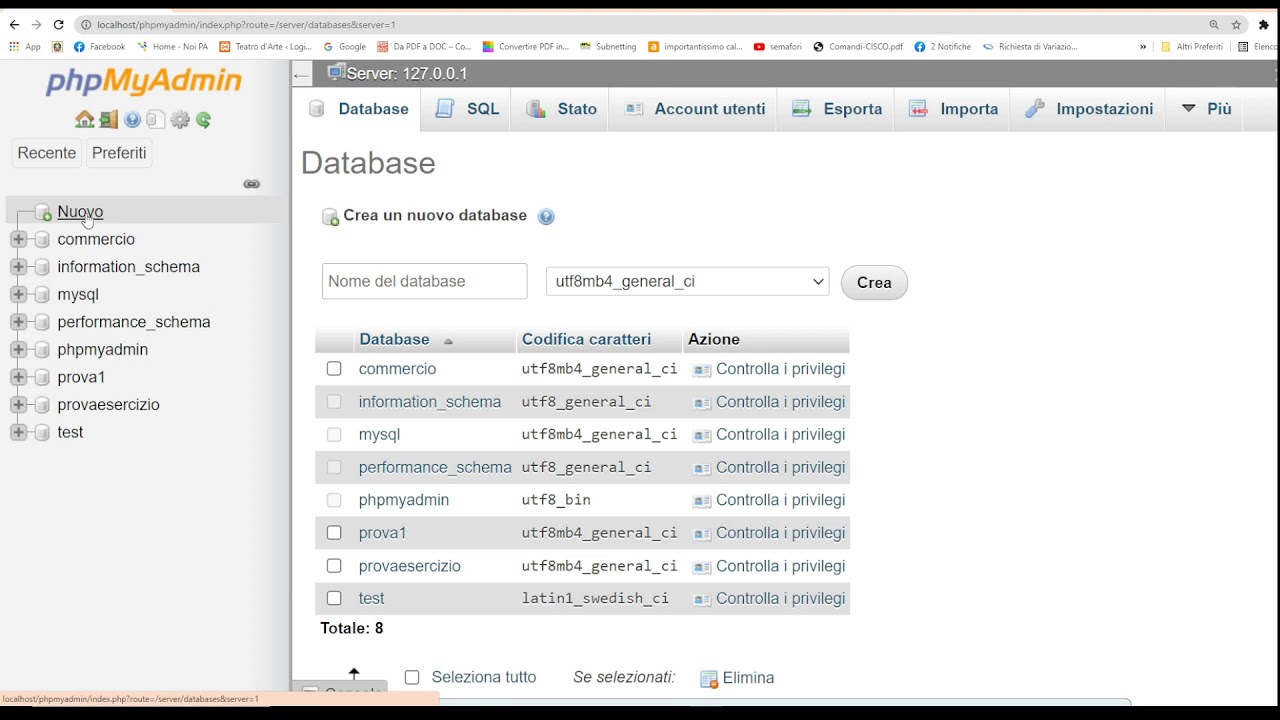This screenshot has width=1280, height=720.
Task: Go to phpMyAdmin home via house icon
Action: pyautogui.click(x=85, y=120)
